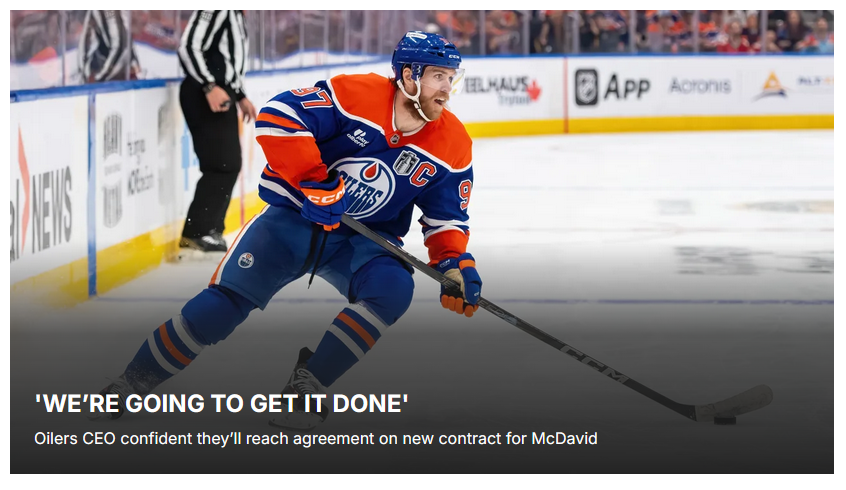Click the small Oilers logo on the shorts

245,260
